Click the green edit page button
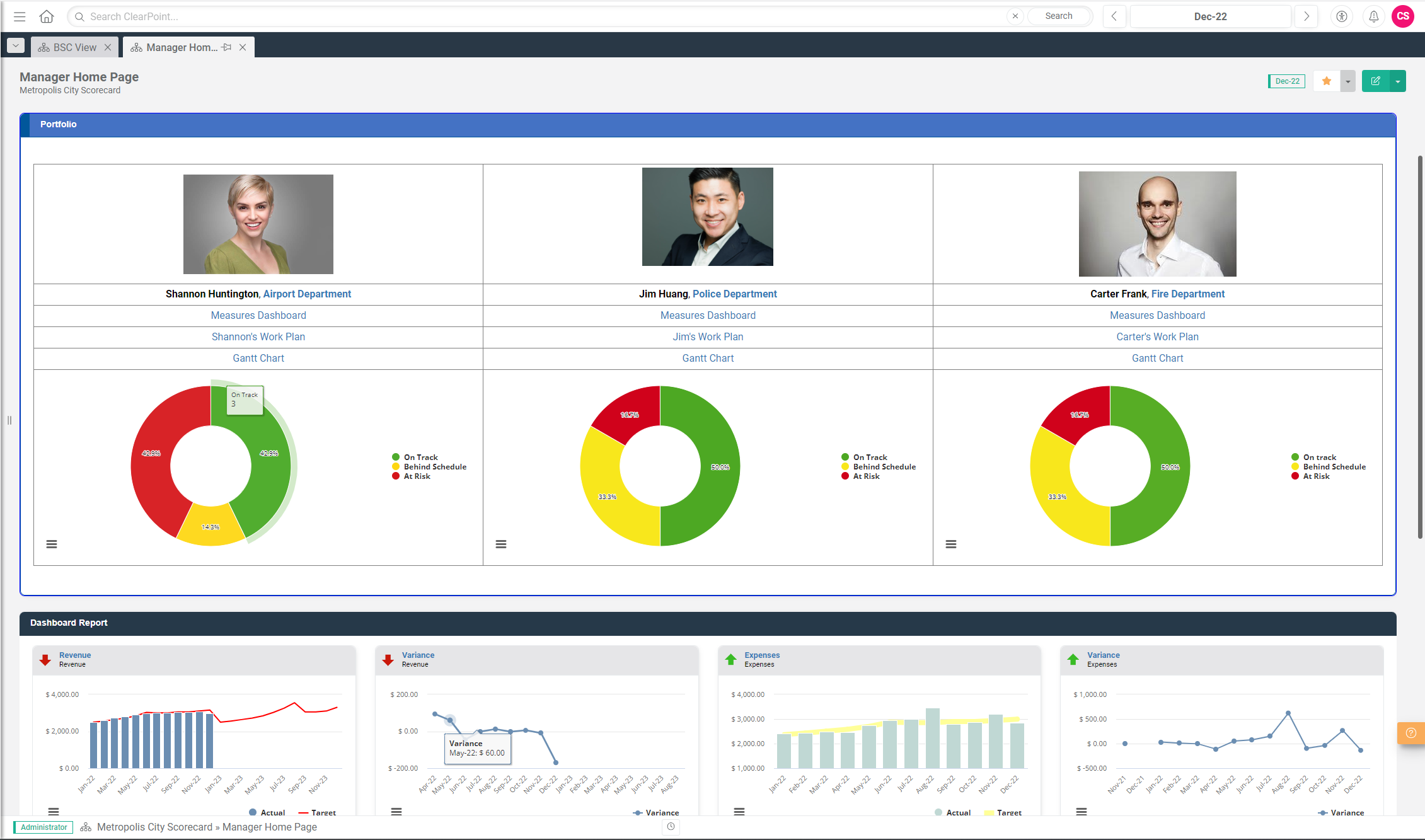 [1375, 81]
